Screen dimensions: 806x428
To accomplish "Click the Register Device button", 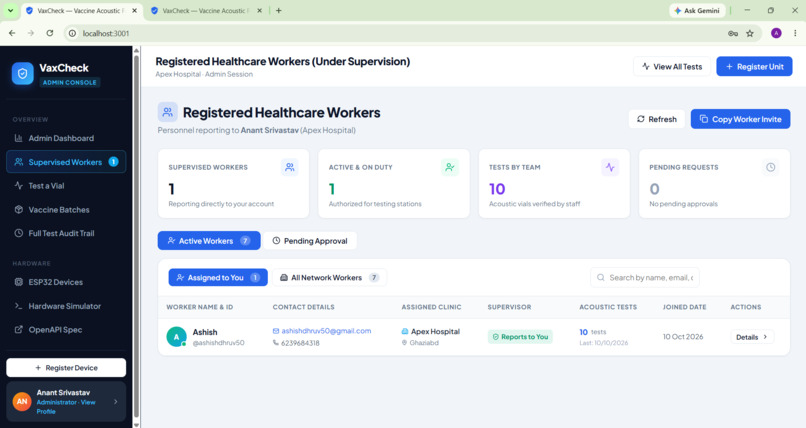I will [66, 368].
